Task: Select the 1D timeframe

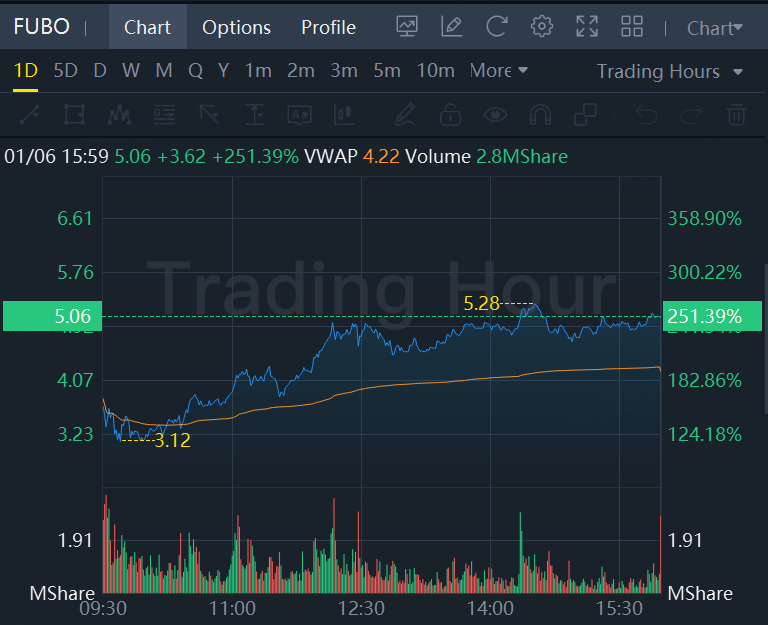Action: tap(25, 71)
